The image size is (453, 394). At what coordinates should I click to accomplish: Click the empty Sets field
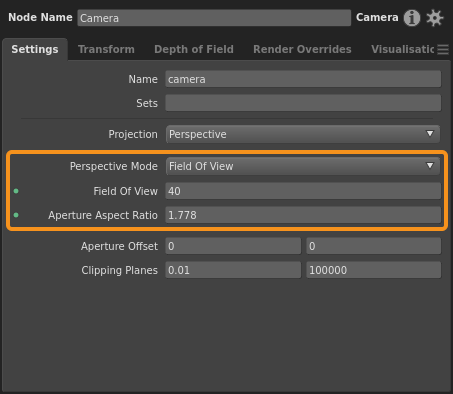pos(303,103)
